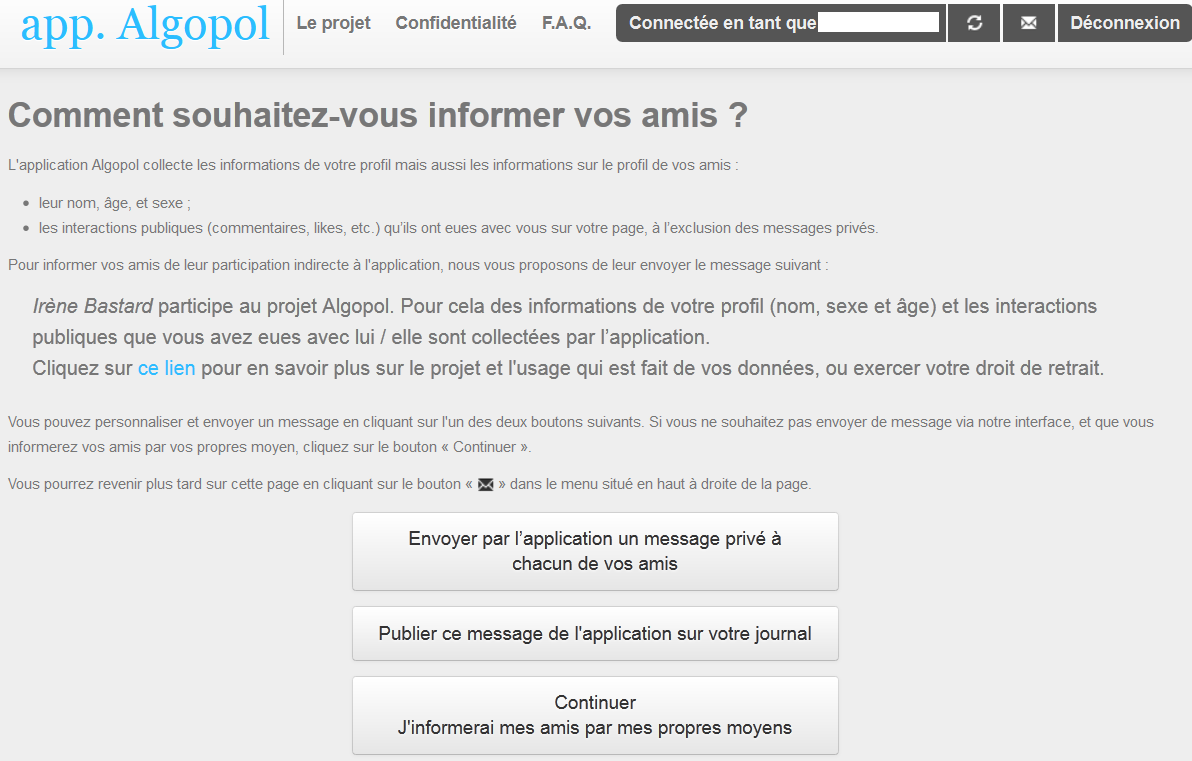Click the app. Algopol logo
The height and width of the screenshot is (761, 1192).
(x=145, y=25)
